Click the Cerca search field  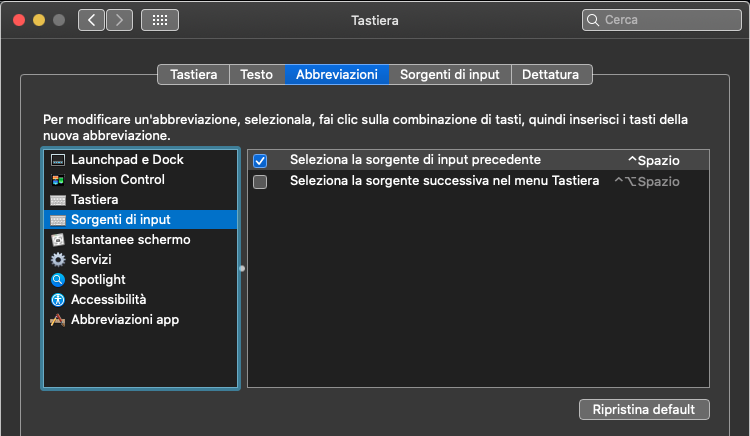662,20
